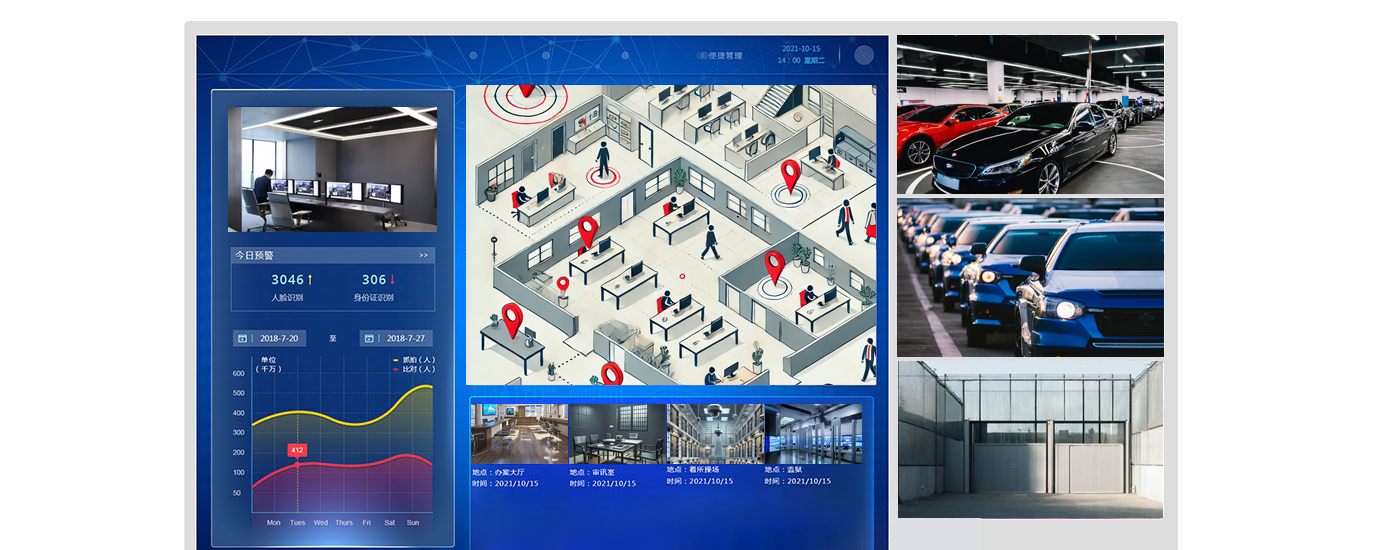
Task: Open the 身份证识别 count 306
Action: [x=374, y=280]
